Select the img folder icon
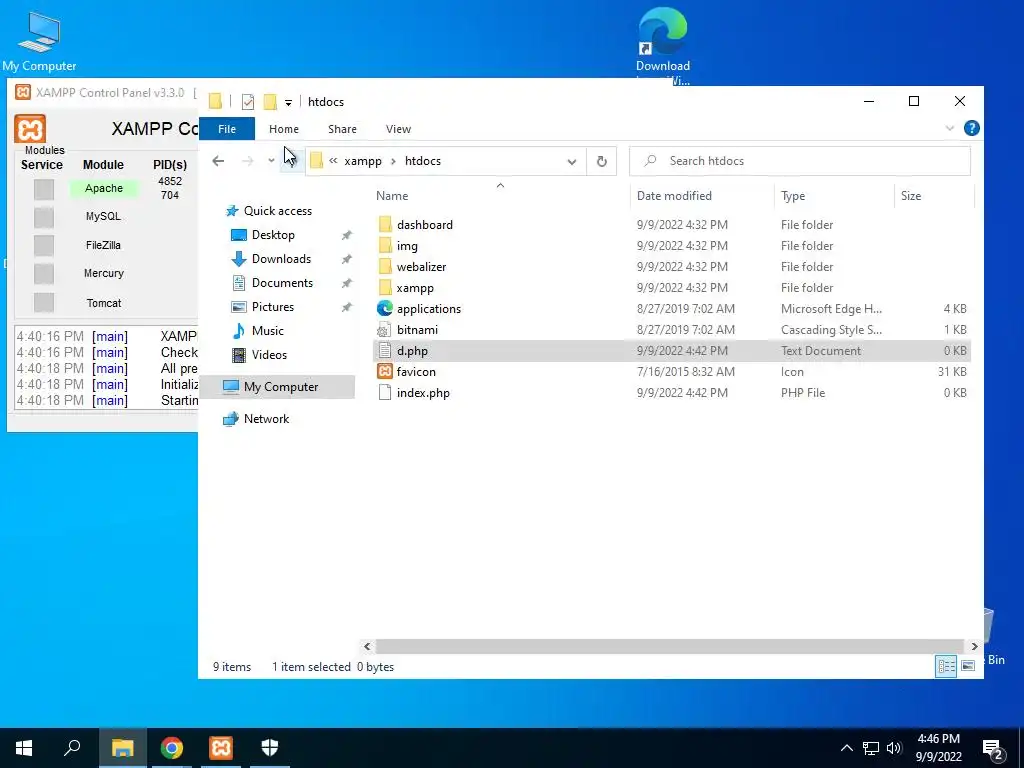The height and width of the screenshot is (768, 1024). (x=385, y=246)
